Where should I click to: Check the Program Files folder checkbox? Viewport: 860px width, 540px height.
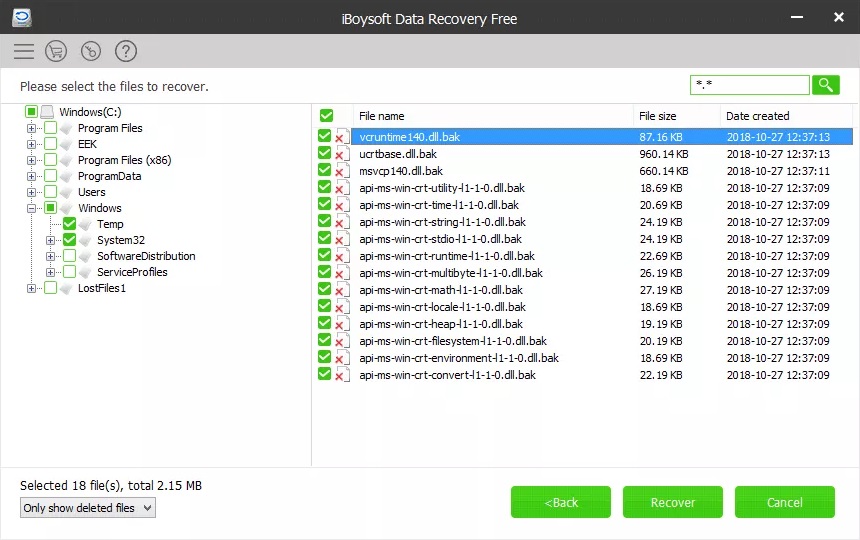pyautogui.click(x=50, y=128)
